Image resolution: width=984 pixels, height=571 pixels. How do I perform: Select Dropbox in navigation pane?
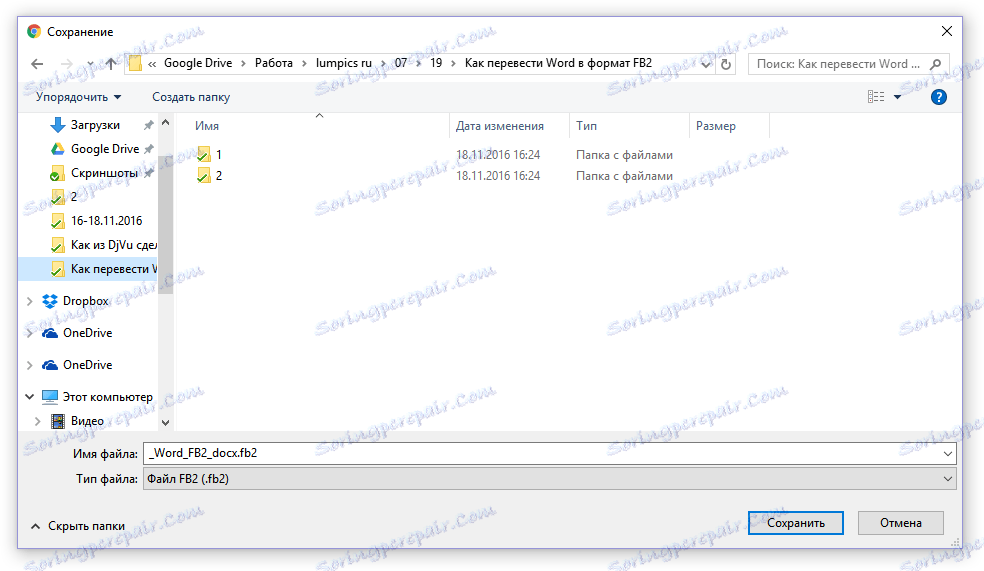pos(86,301)
